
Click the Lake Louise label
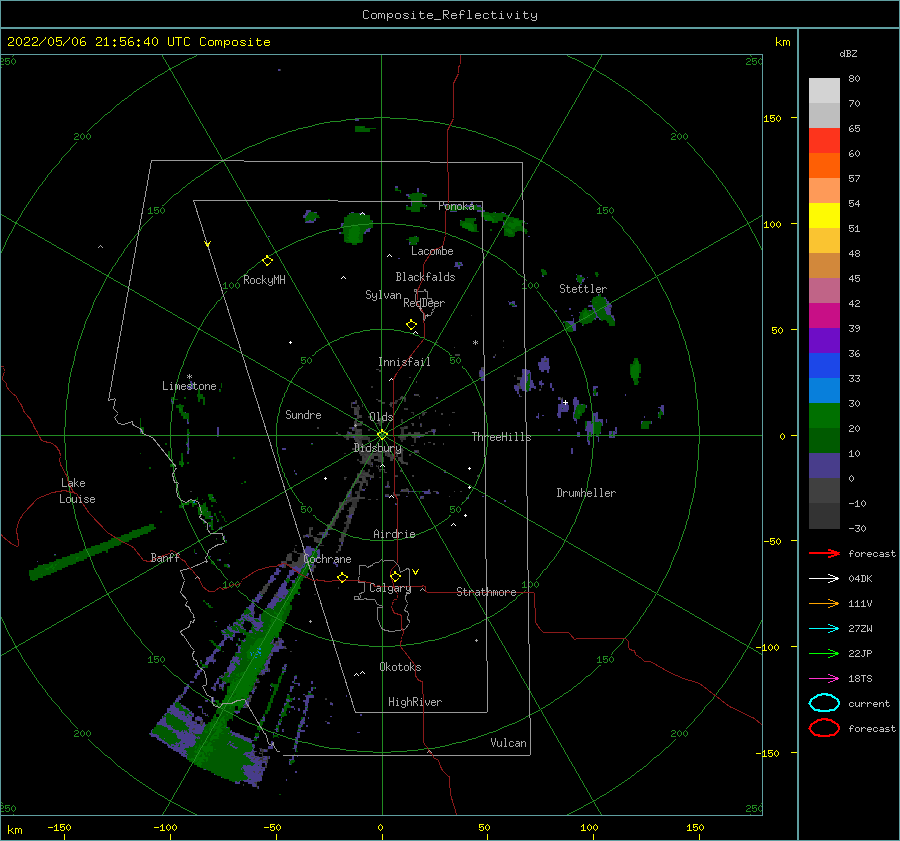click(77, 491)
